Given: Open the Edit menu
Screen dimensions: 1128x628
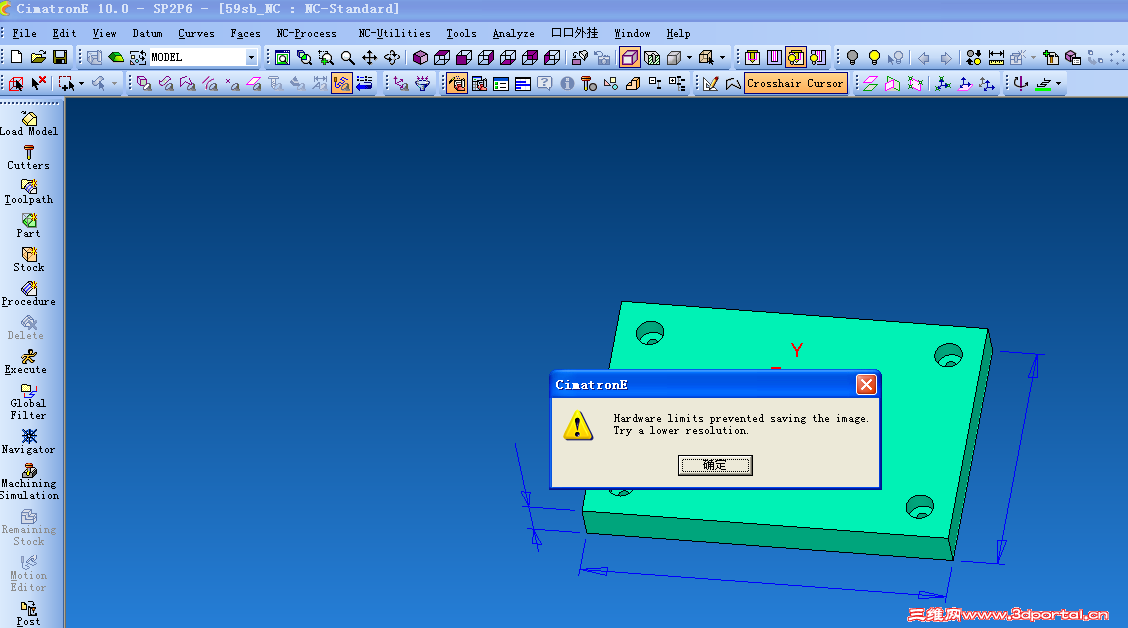Looking at the screenshot, I should click(64, 33).
